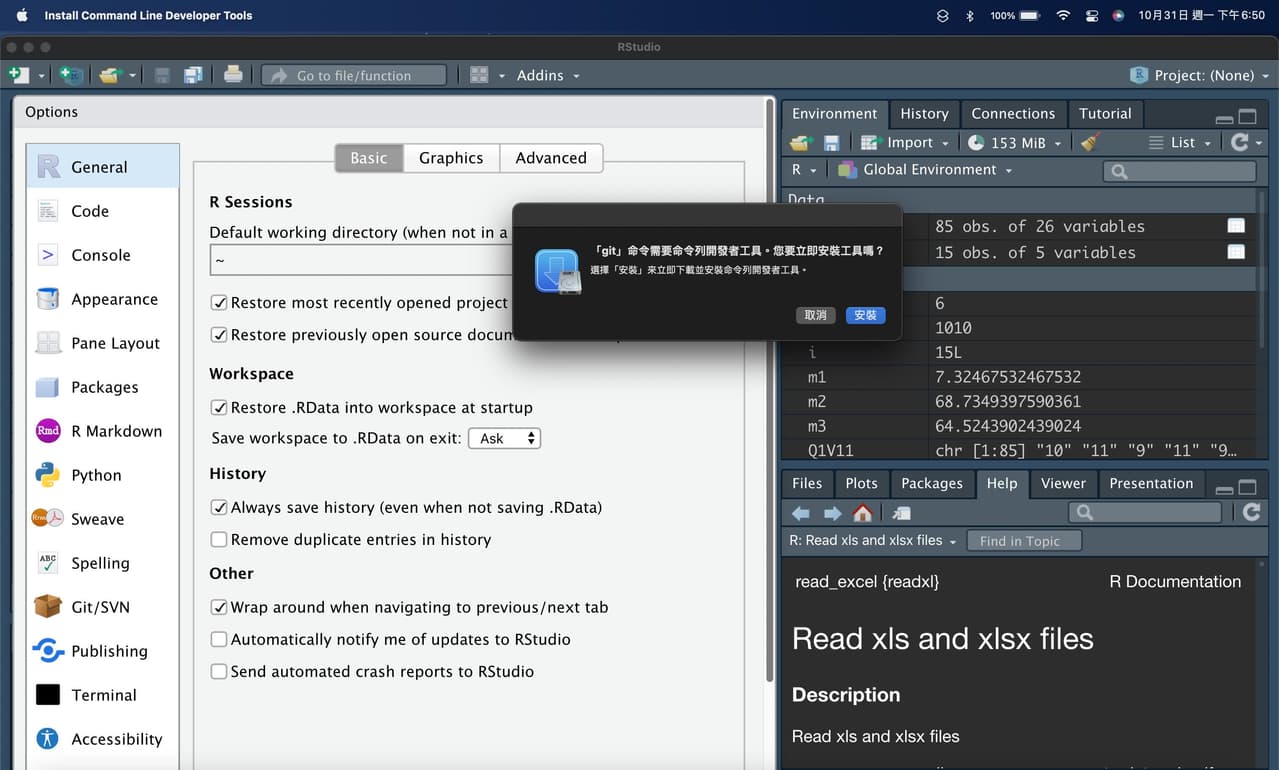Show Help topic in a new window
Screen dimensions: 1279x770
(x=900, y=512)
